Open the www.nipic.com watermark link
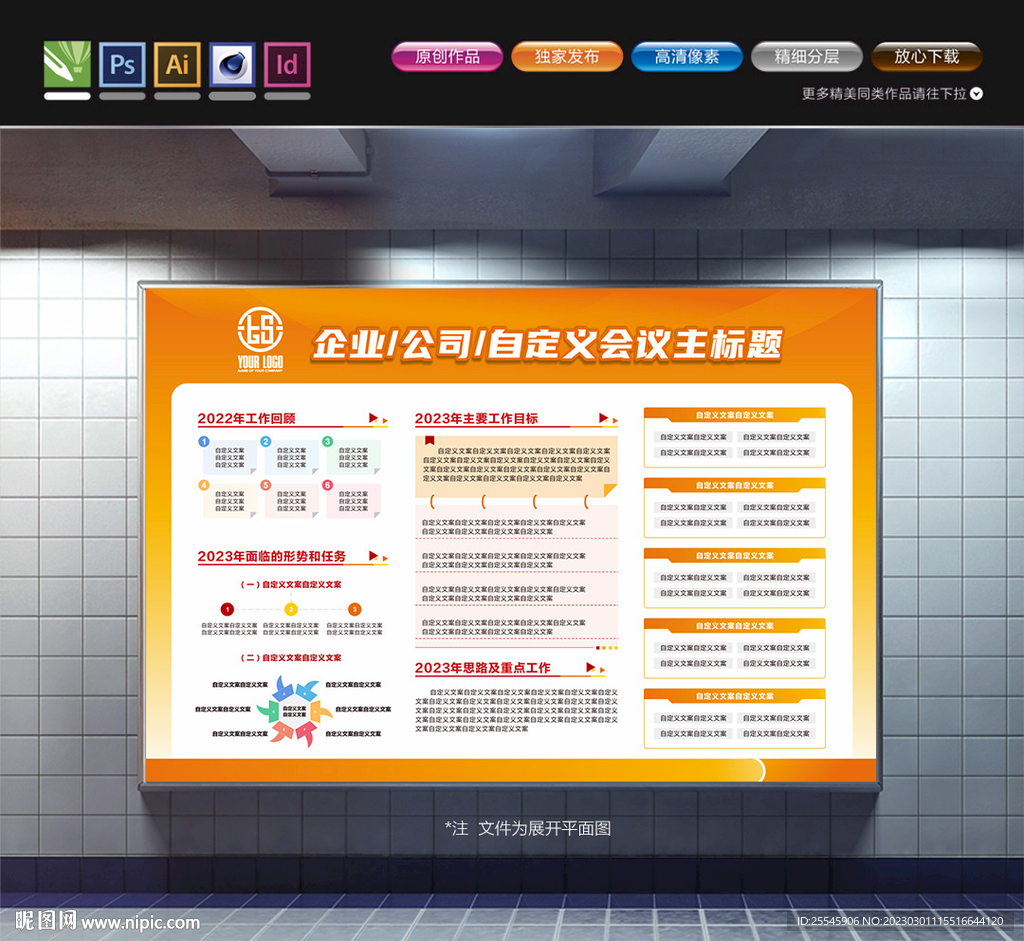Image resolution: width=1024 pixels, height=941 pixels. point(140,922)
